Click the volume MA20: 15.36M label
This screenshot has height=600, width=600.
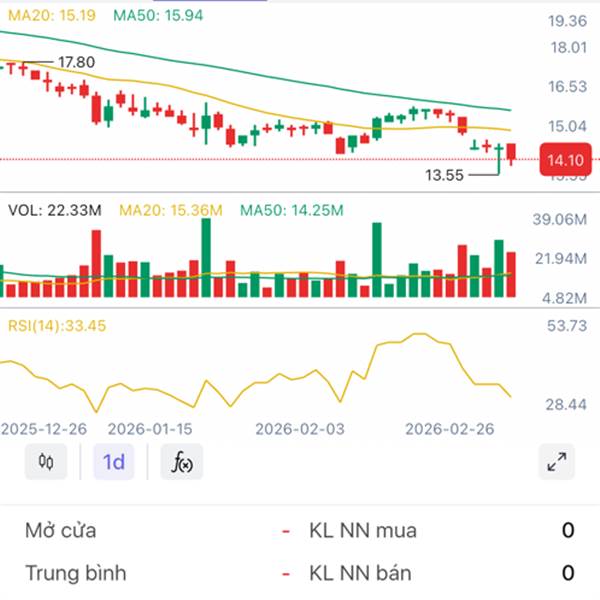pyautogui.click(x=171, y=210)
